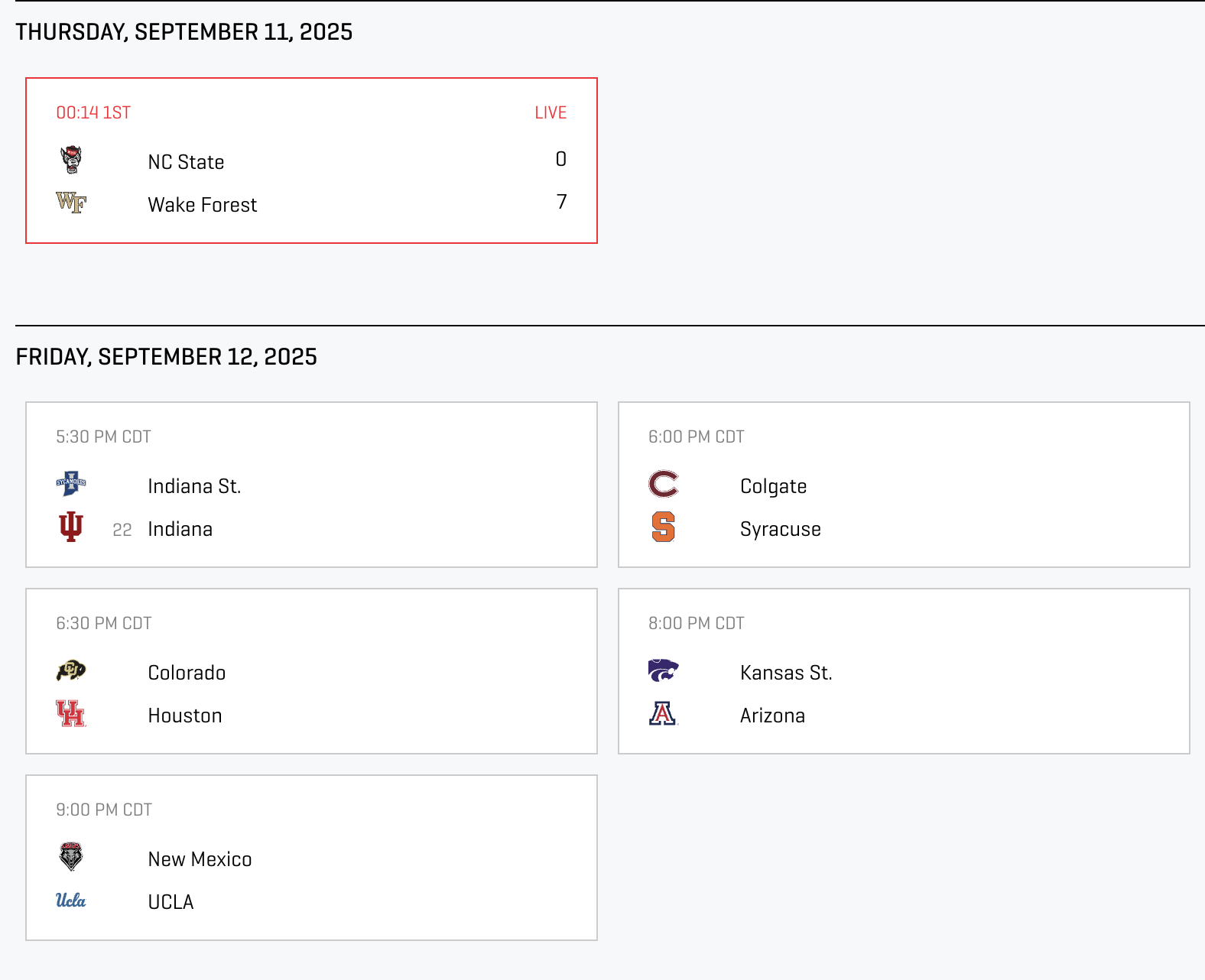
Task: Click the Colgate C logo
Action: (663, 484)
